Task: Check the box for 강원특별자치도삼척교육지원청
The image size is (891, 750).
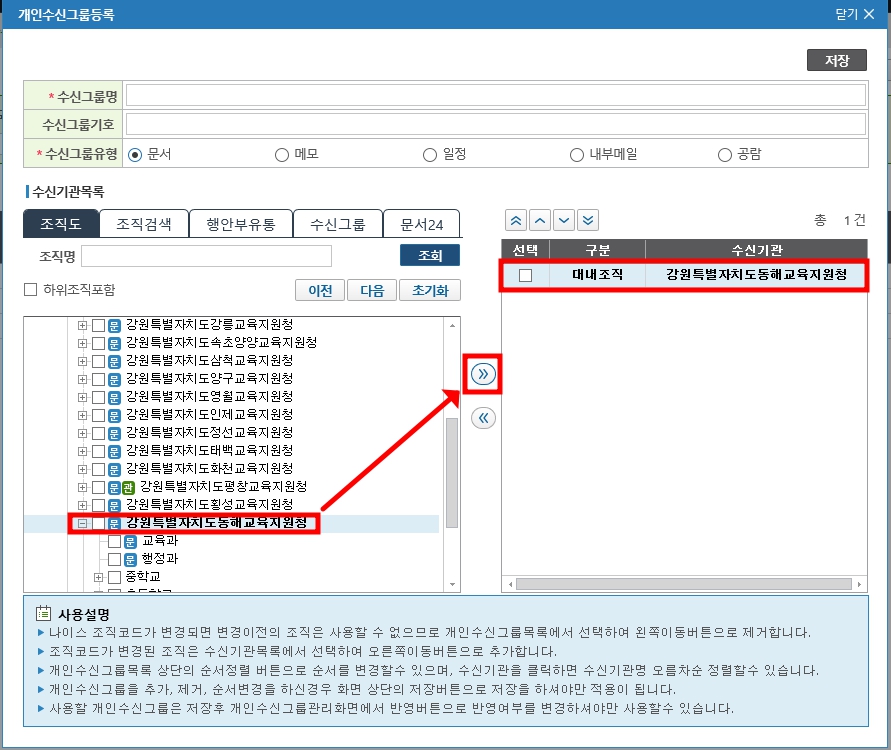Action: (x=98, y=361)
